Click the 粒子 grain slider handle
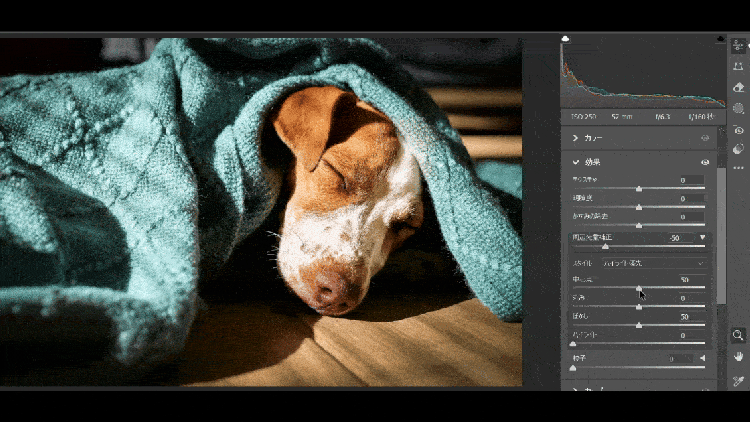The image size is (750, 422). (573, 368)
